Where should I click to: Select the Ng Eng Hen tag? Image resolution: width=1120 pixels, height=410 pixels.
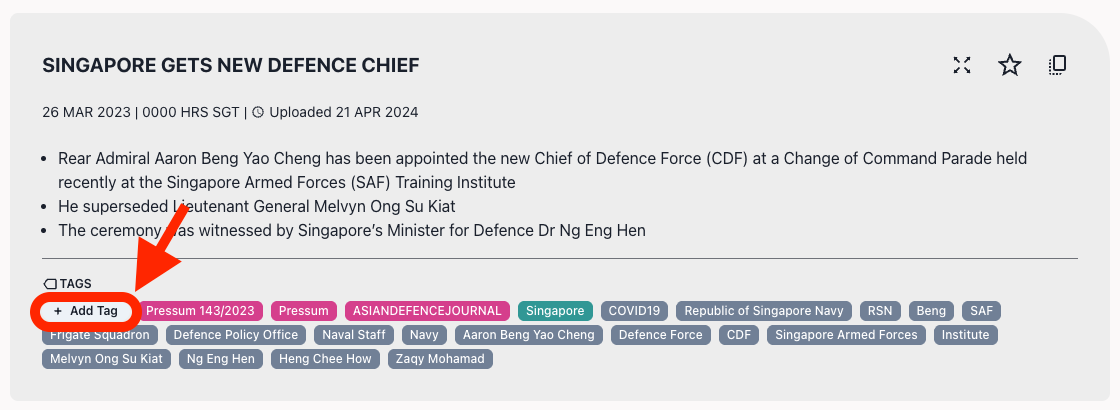pyautogui.click(x=221, y=359)
